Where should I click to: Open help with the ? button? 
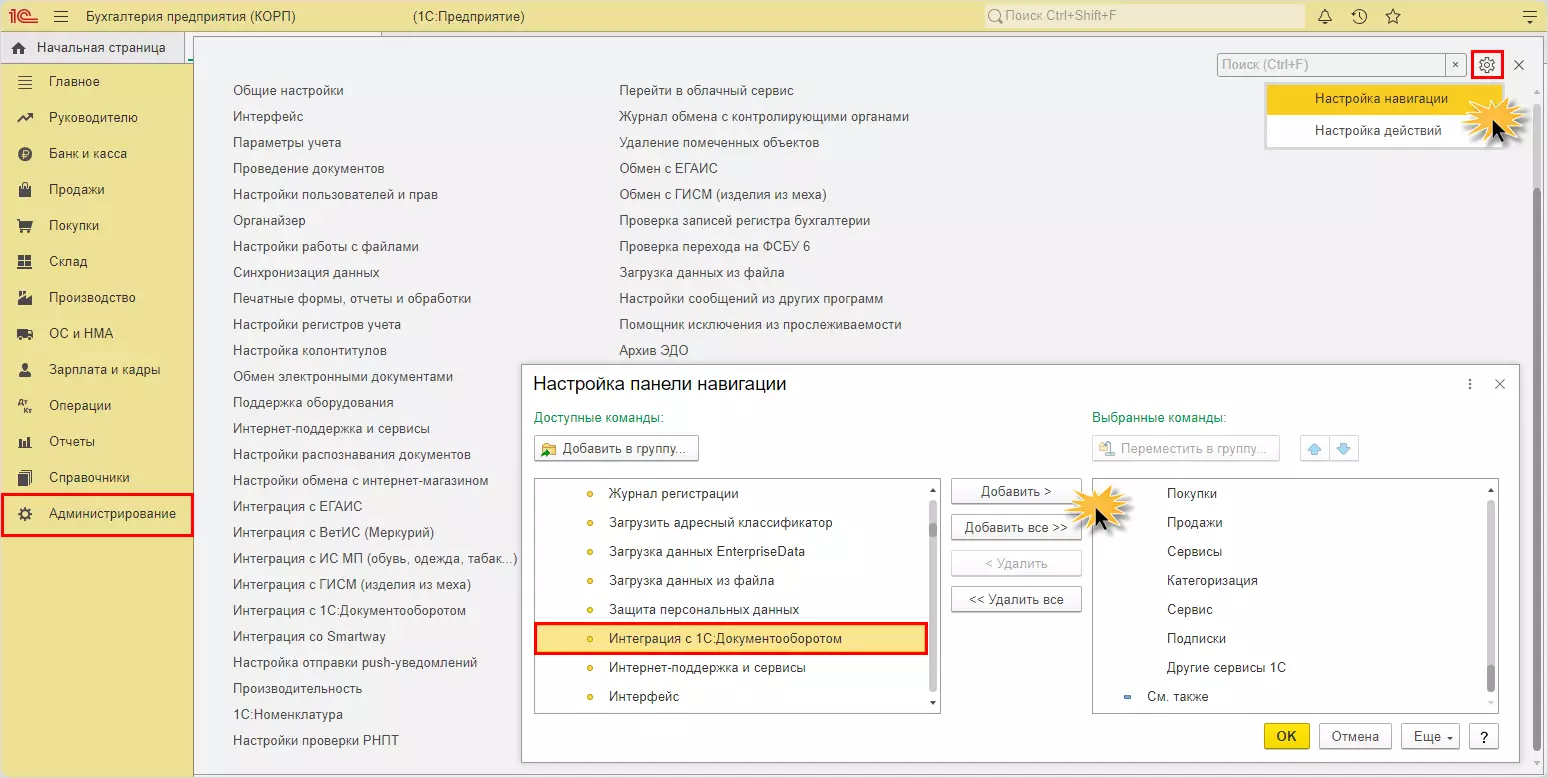pyautogui.click(x=1484, y=737)
